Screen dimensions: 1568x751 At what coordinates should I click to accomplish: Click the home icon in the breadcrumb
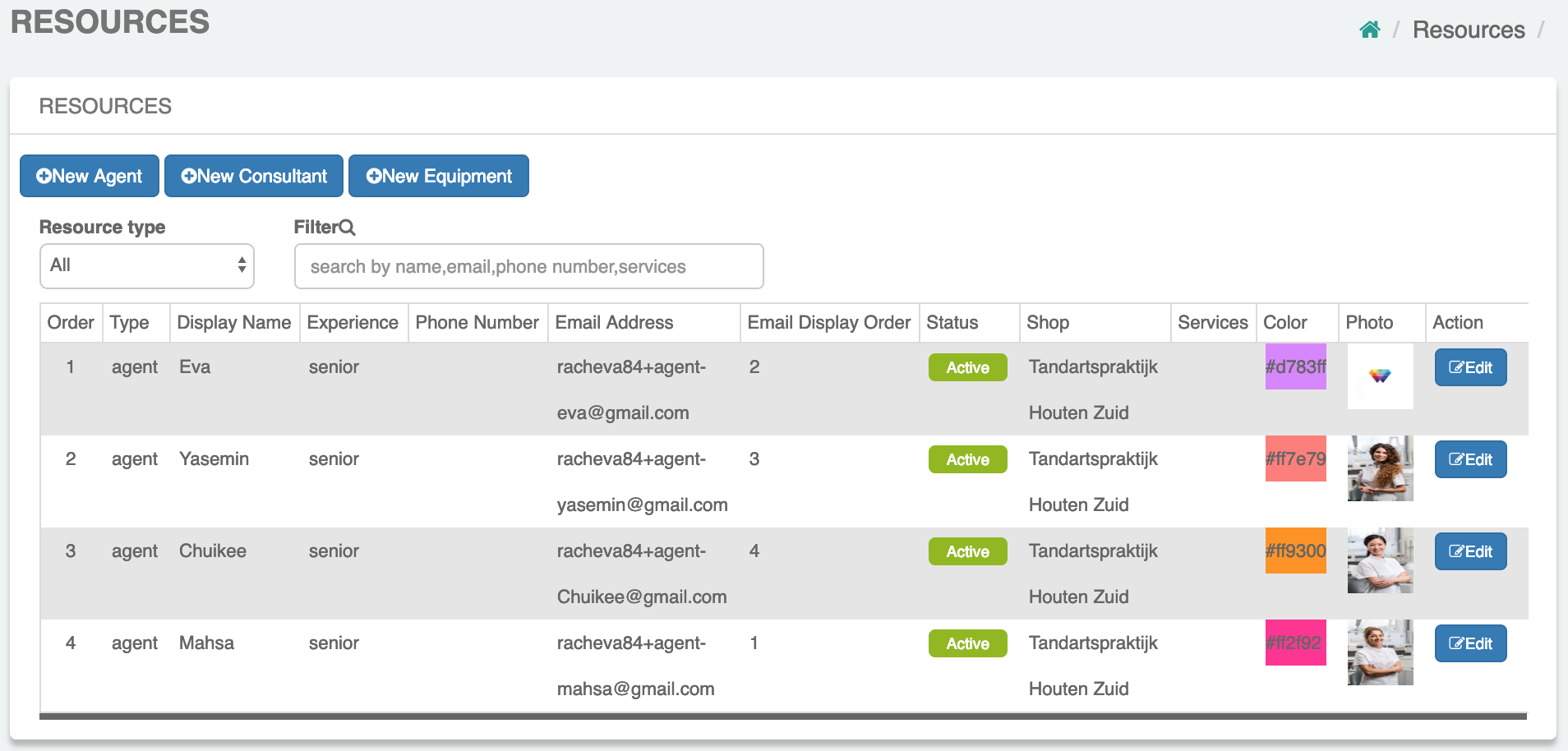(1369, 30)
